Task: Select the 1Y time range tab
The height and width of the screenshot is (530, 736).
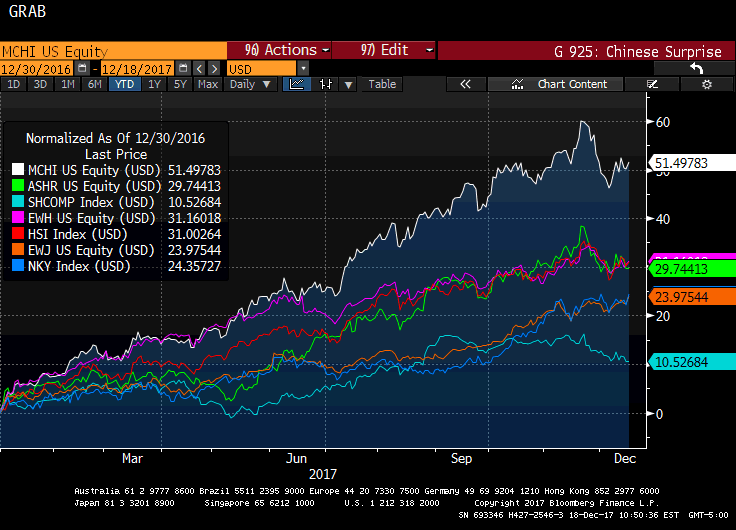Action: [x=154, y=84]
